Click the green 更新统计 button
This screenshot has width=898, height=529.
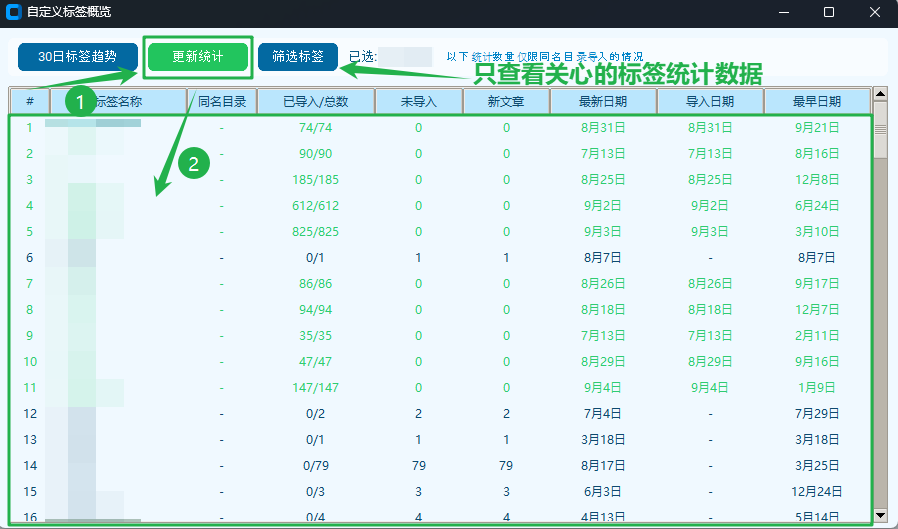pyautogui.click(x=198, y=57)
